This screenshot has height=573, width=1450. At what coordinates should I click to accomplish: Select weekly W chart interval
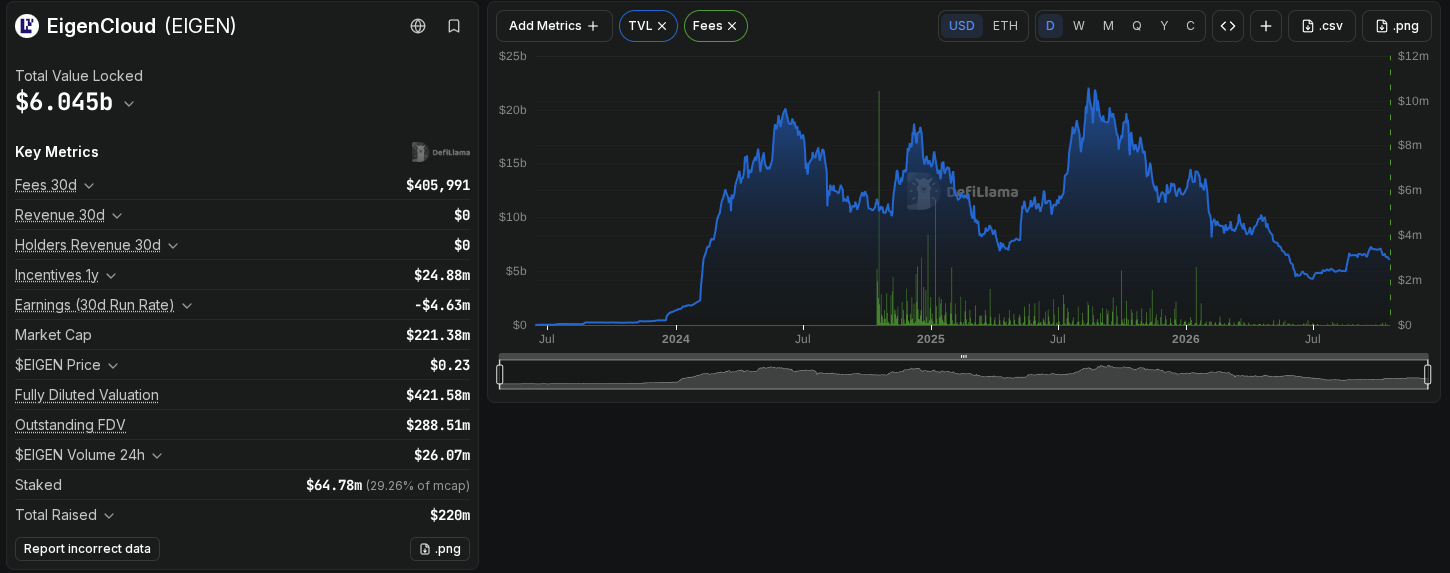(1079, 26)
